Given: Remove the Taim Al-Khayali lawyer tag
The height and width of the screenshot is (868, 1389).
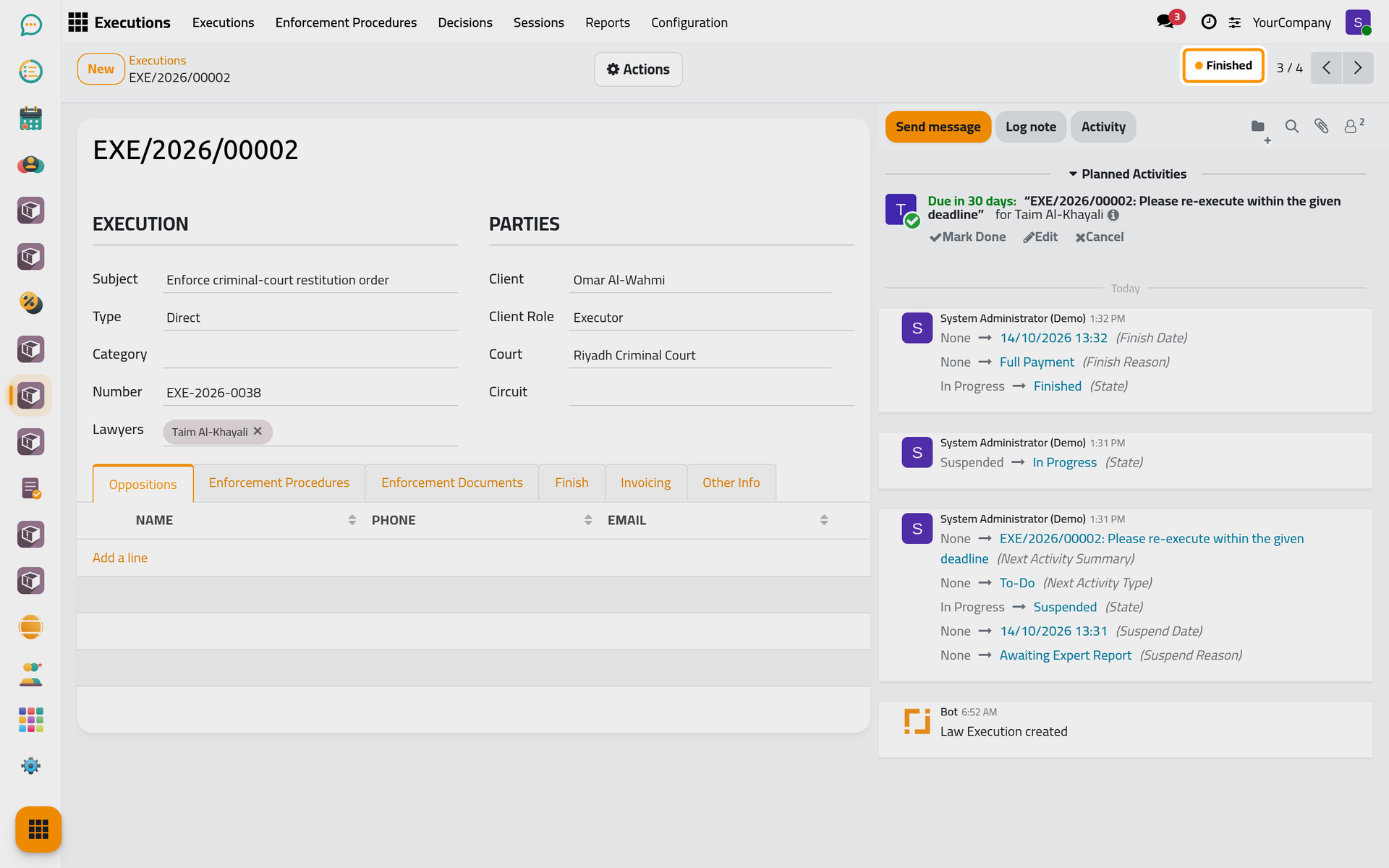Looking at the screenshot, I should (x=258, y=431).
